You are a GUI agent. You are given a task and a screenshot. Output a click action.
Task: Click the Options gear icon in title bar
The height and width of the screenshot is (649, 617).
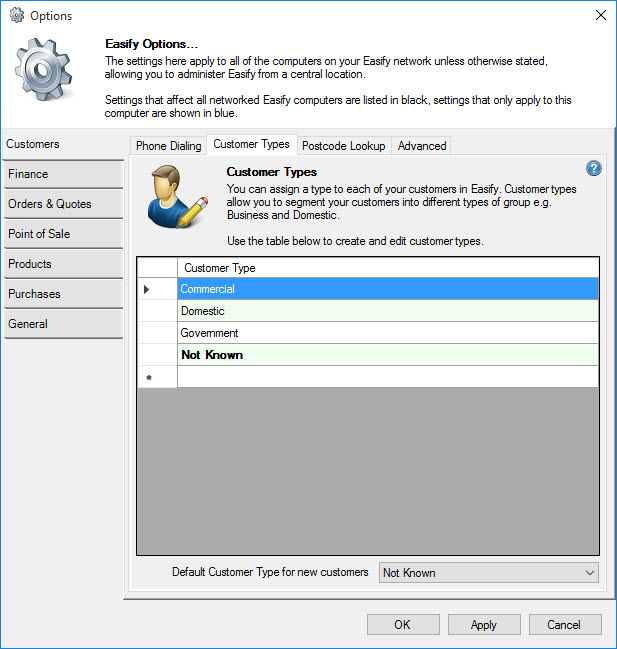[x=16, y=16]
